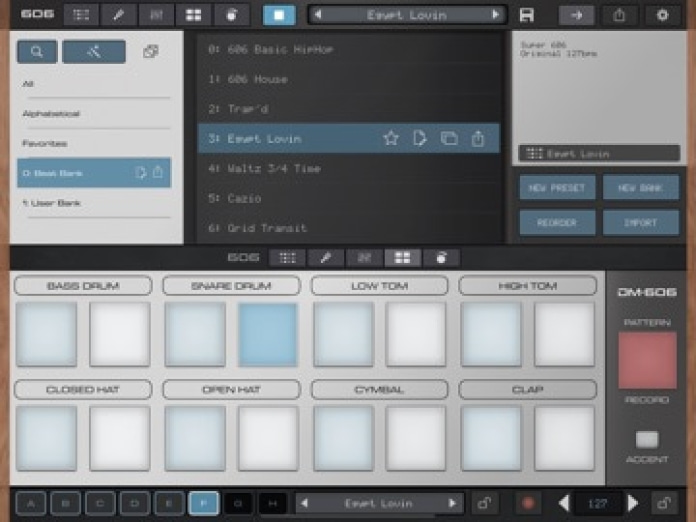Click the right arrow button in top bar
696x522 pixels.
pos(576,16)
